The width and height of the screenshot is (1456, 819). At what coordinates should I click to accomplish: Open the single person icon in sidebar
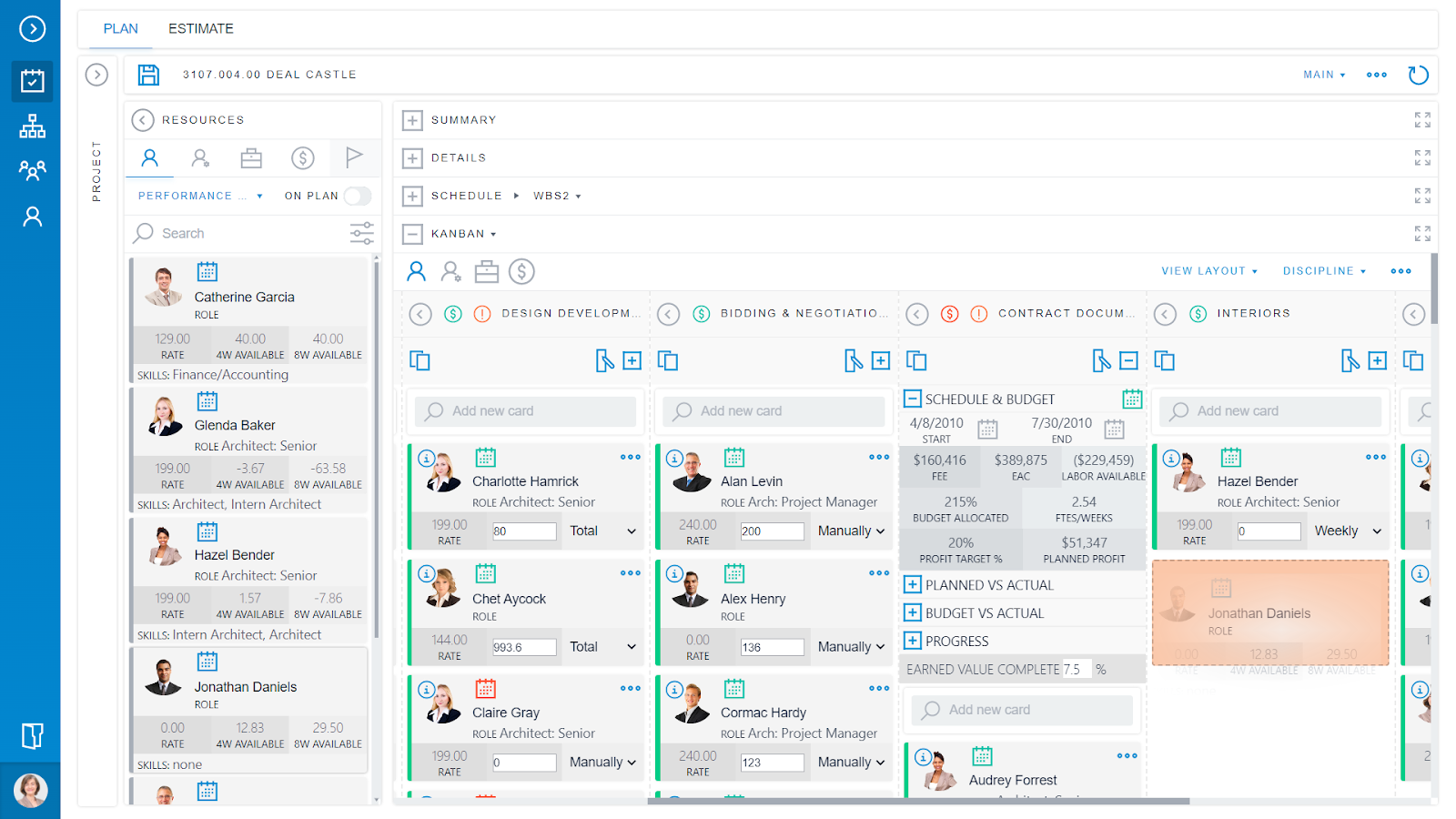point(32,217)
